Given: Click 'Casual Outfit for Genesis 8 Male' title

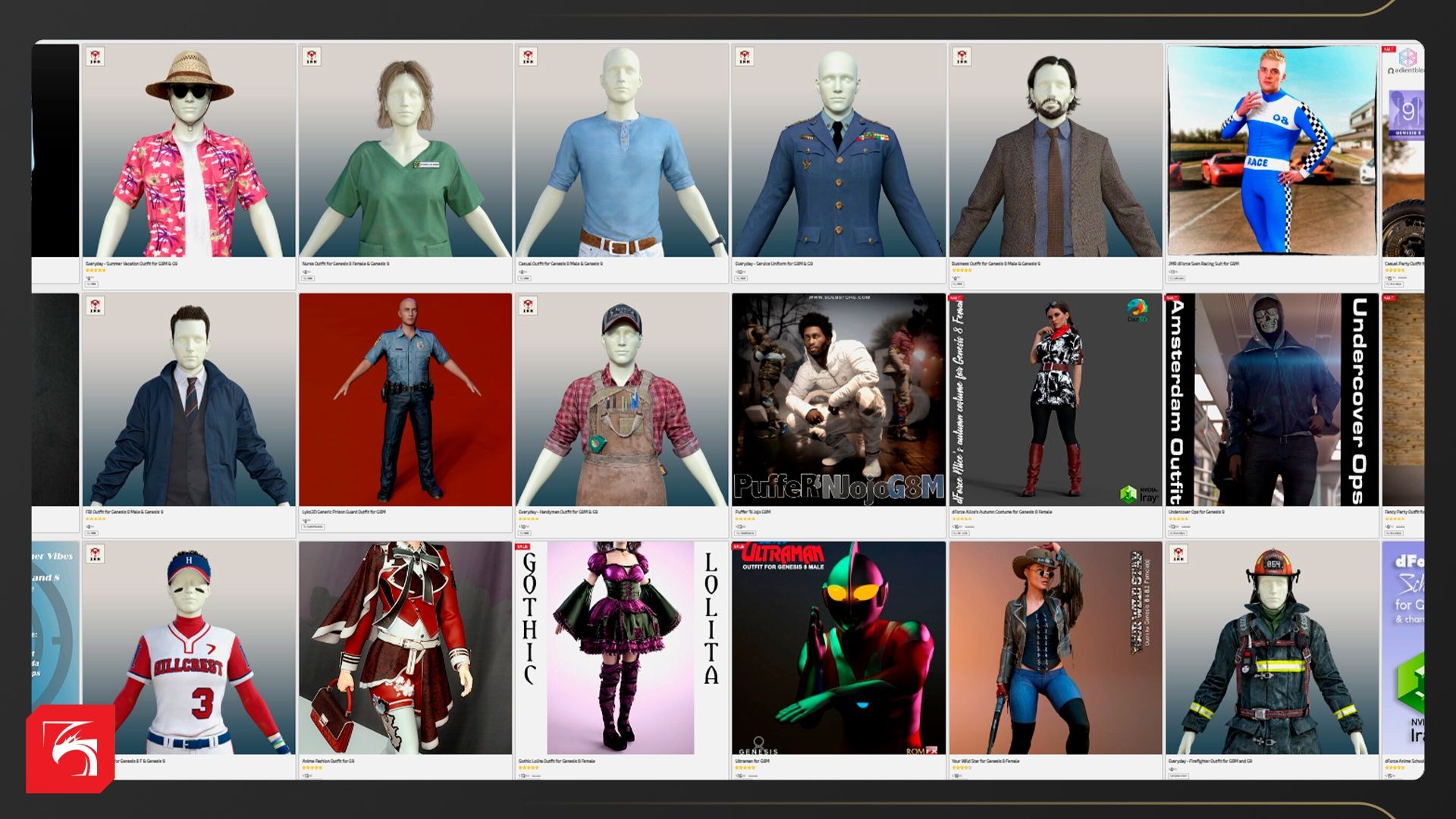Looking at the screenshot, I should click(560, 263).
